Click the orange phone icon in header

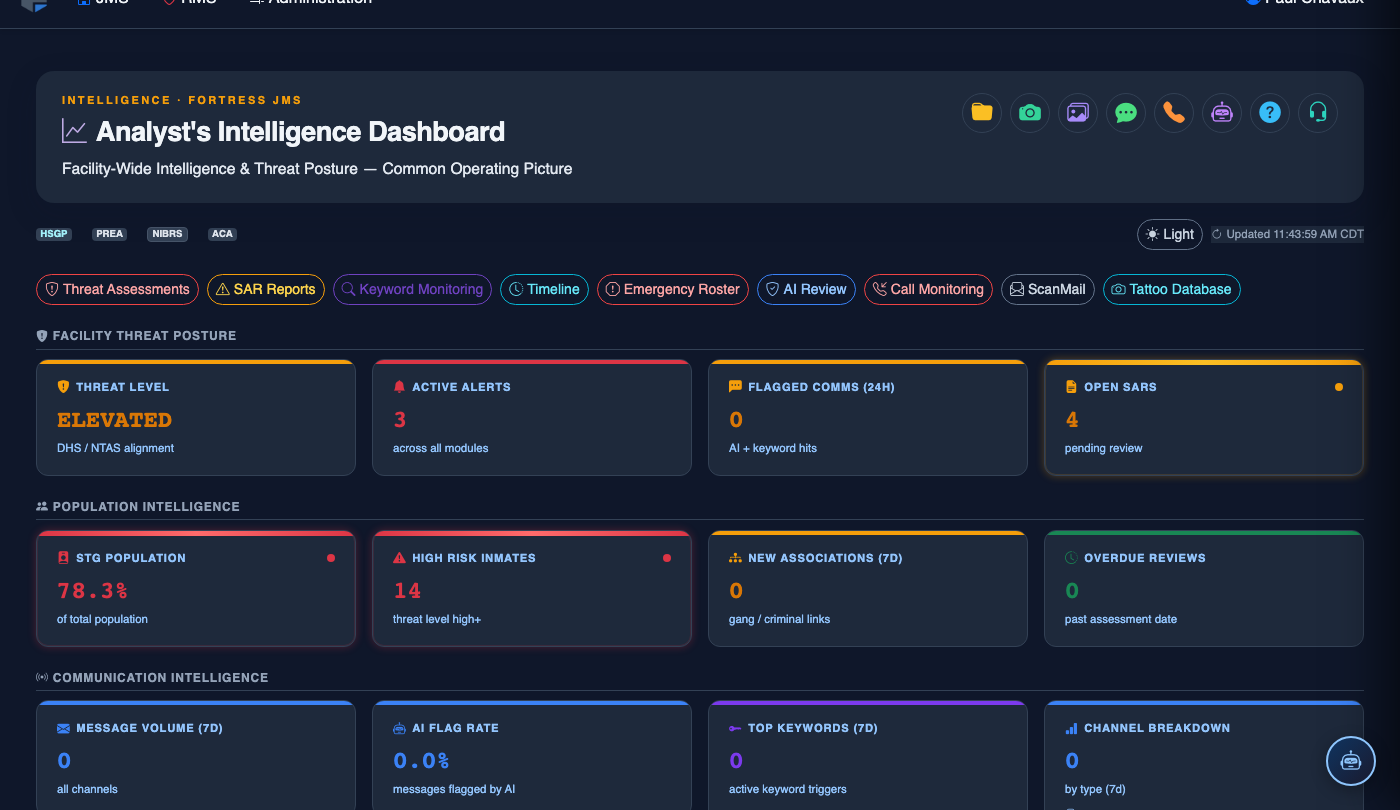1174,113
